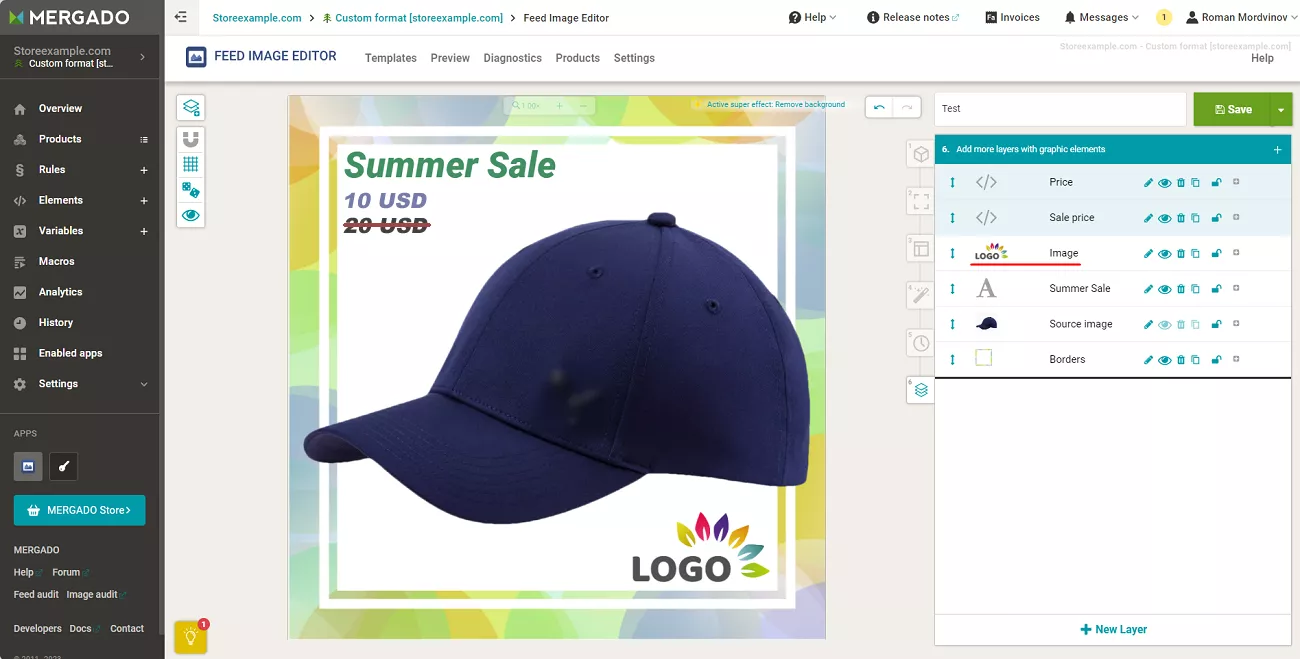
Task: Switch to the Products tab in editor
Action: click(578, 58)
